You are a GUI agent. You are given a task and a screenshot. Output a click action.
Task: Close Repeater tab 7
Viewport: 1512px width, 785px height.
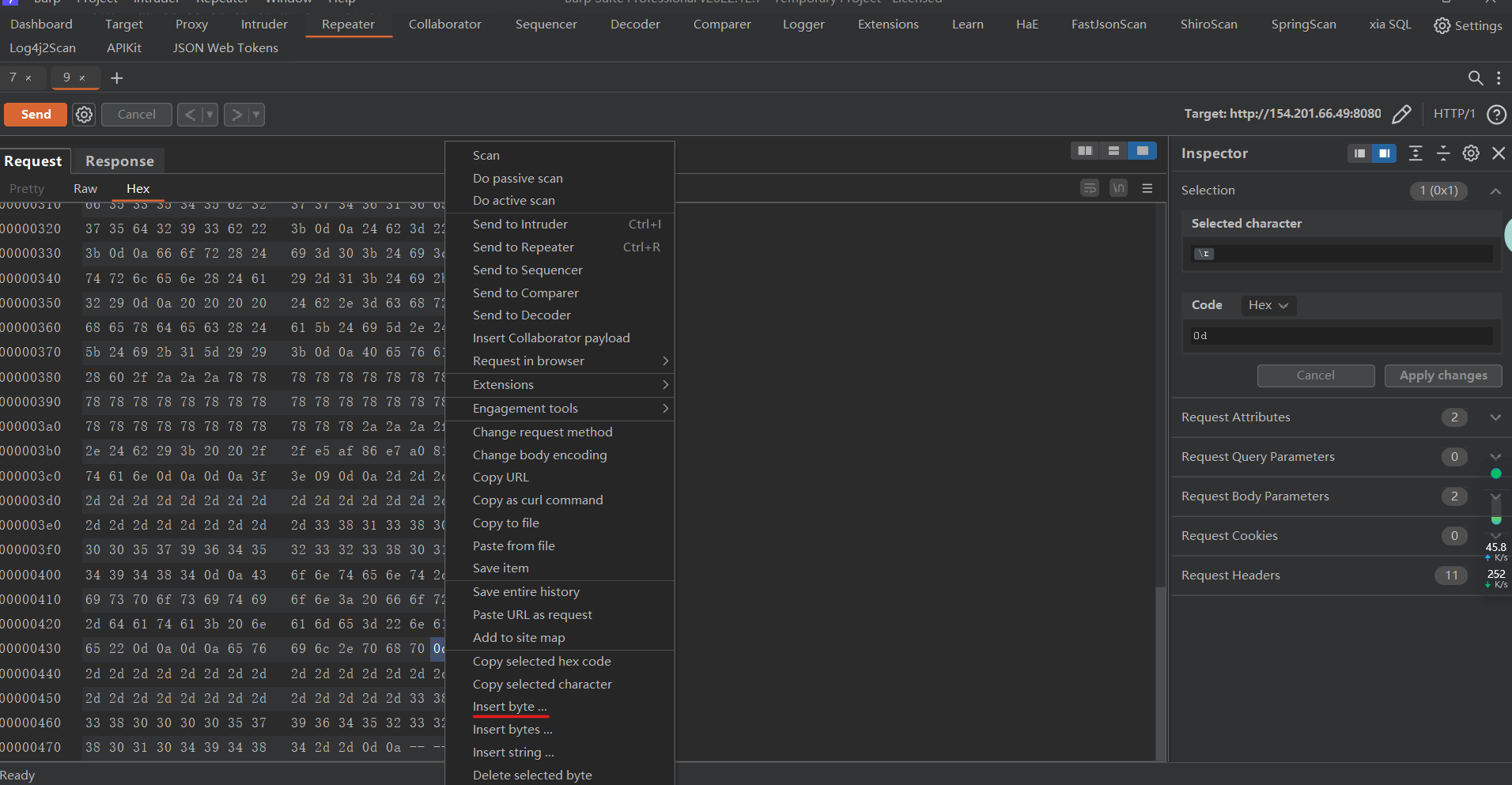(x=28, y=77)
